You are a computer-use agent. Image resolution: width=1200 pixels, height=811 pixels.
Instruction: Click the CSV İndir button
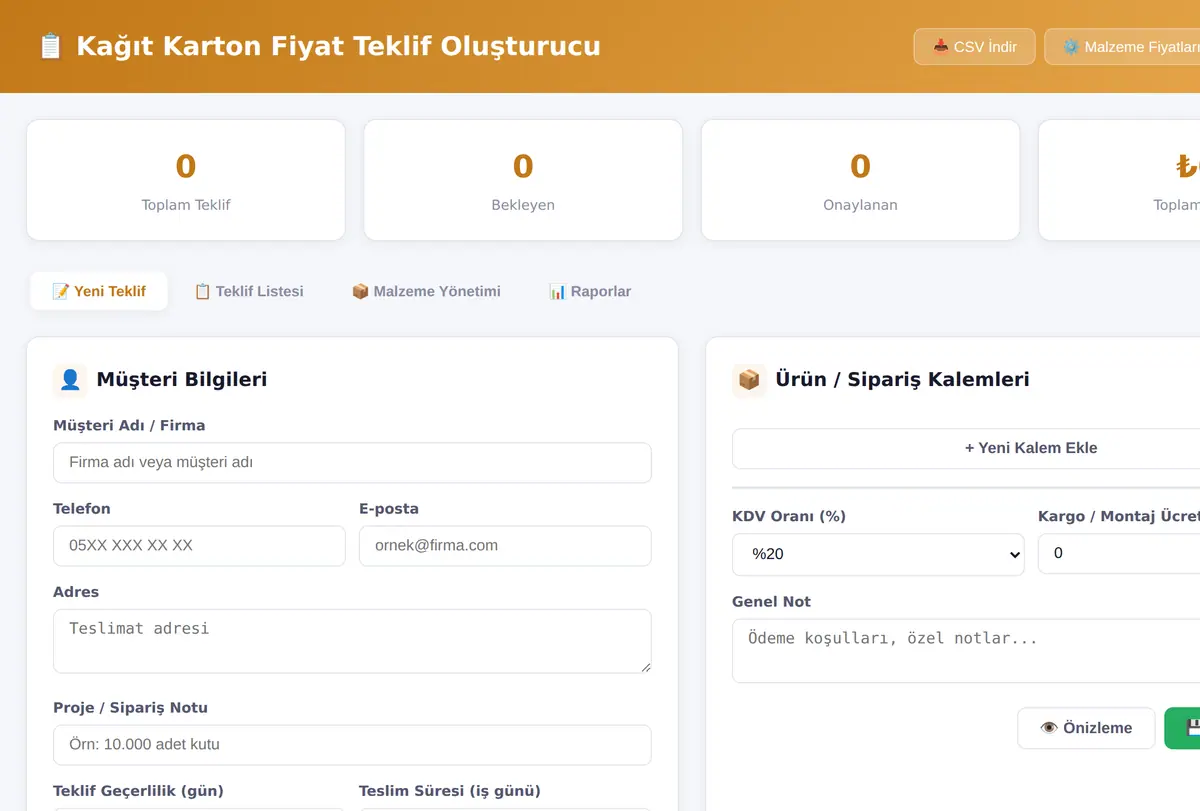(974, 47)
